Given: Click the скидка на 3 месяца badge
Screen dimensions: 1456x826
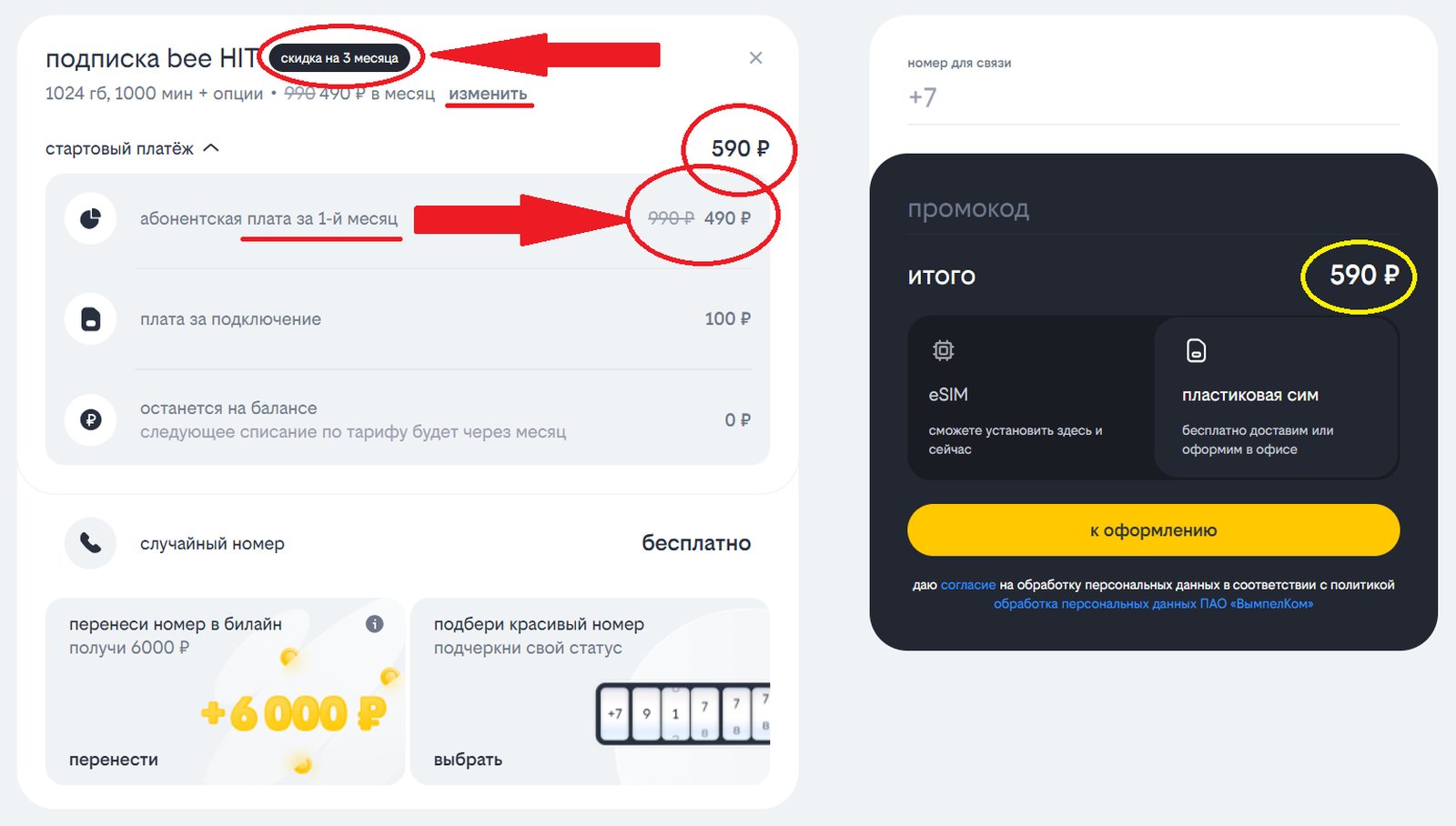Looking at the screenshot, I should click(339, 58).
